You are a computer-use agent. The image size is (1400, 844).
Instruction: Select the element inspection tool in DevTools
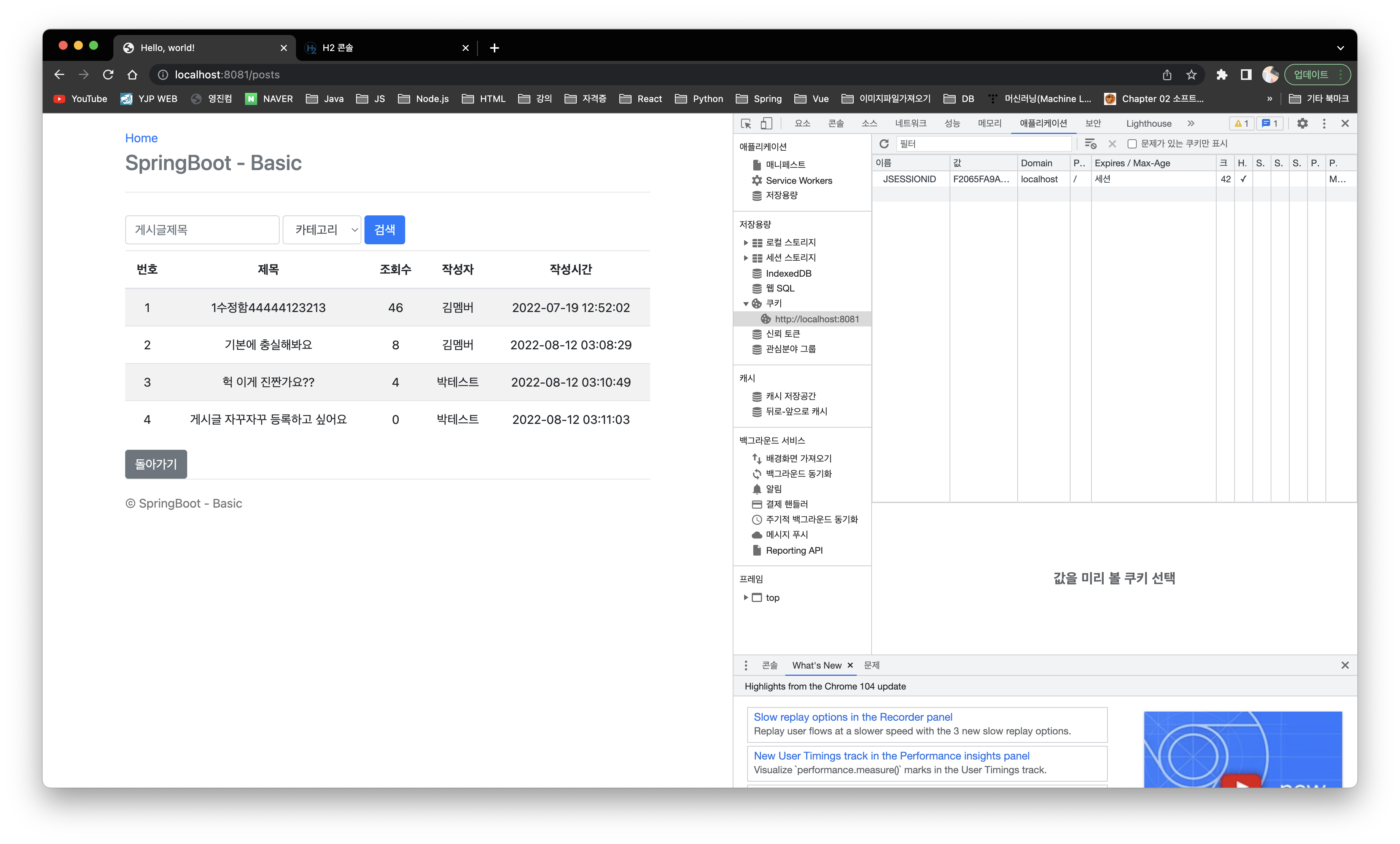(x=745, y=123)
